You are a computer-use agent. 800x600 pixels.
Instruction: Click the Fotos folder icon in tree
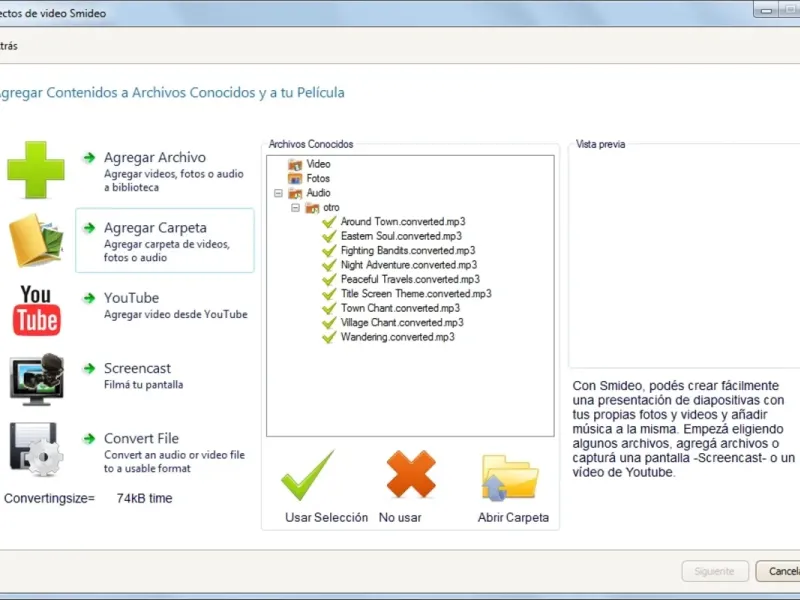click(x=295, y=179)
